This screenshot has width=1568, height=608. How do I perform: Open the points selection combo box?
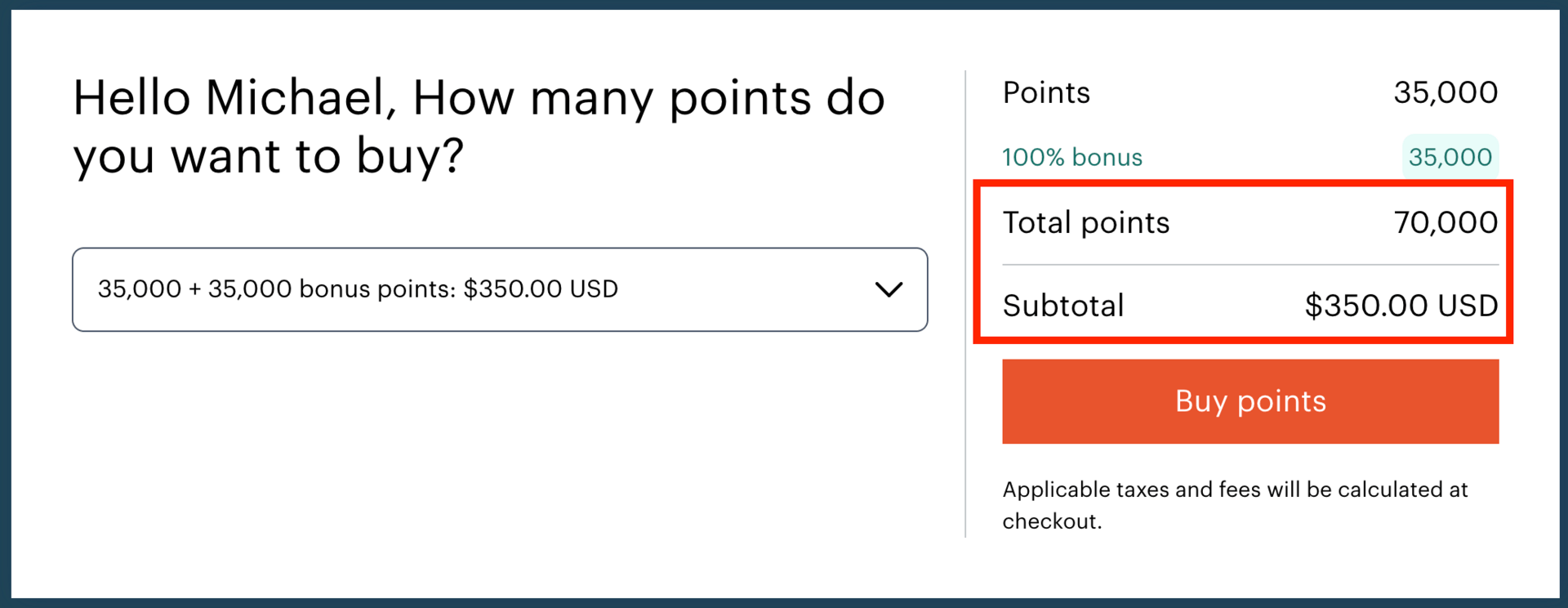pos(500,289)
